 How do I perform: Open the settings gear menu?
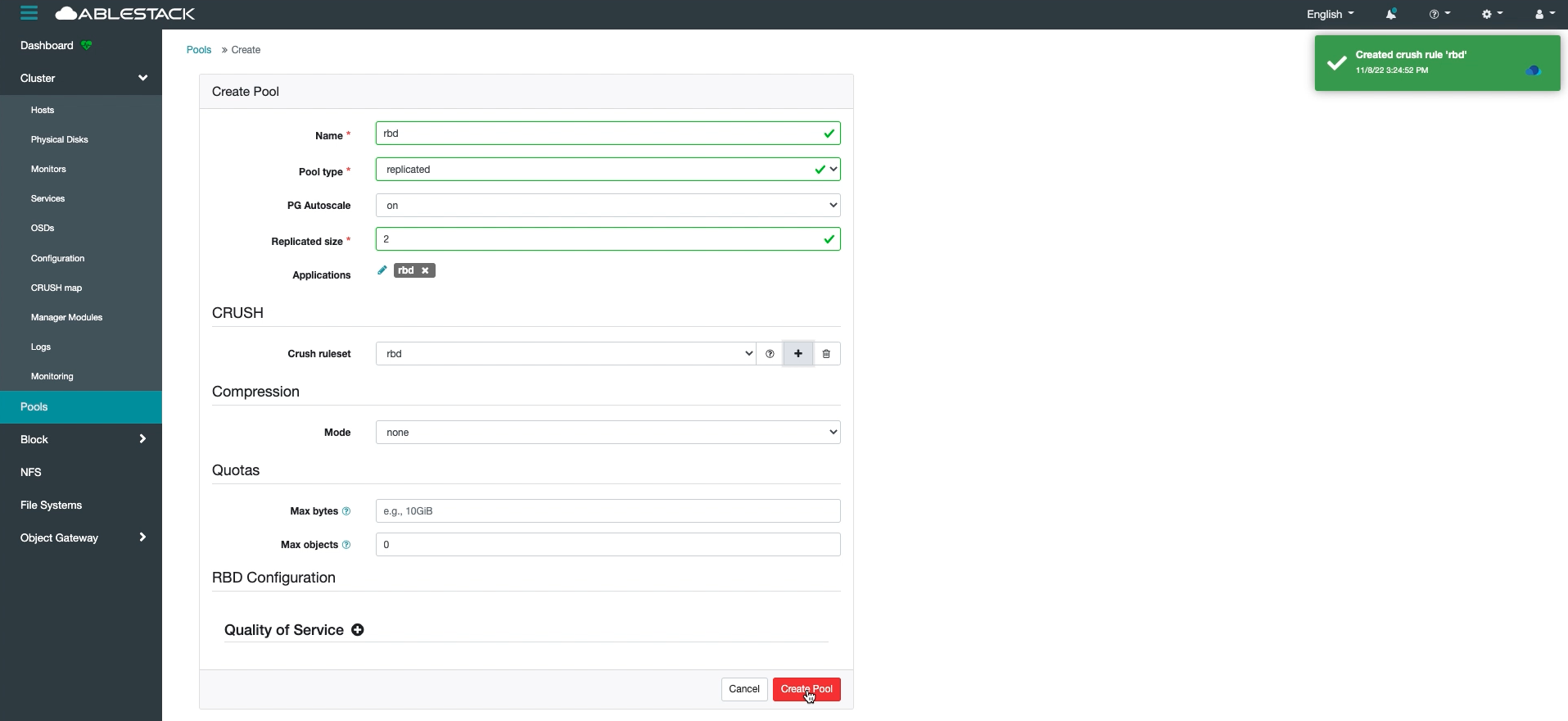tap(1491, 14)
